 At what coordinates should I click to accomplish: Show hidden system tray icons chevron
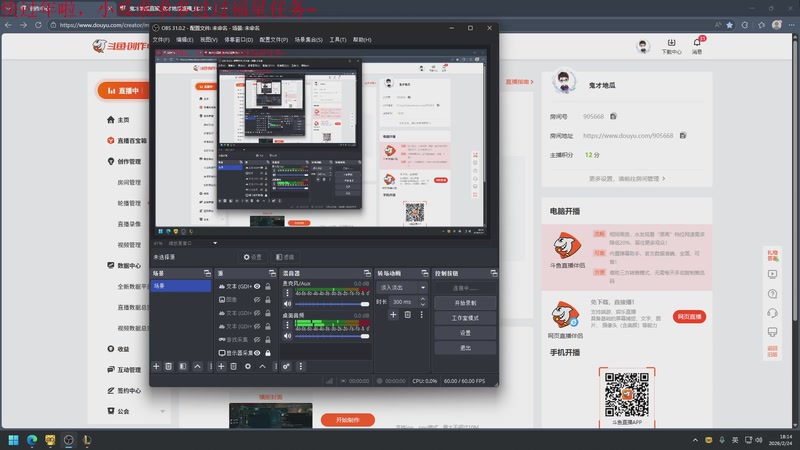(695, 440)
